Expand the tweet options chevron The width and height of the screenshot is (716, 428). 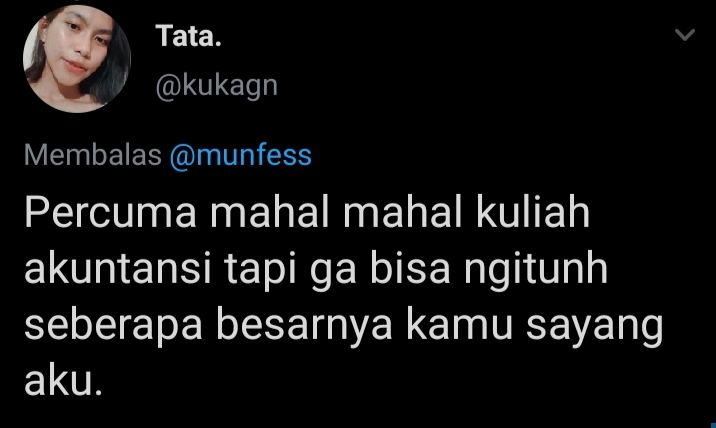click(x=684, y=35)
